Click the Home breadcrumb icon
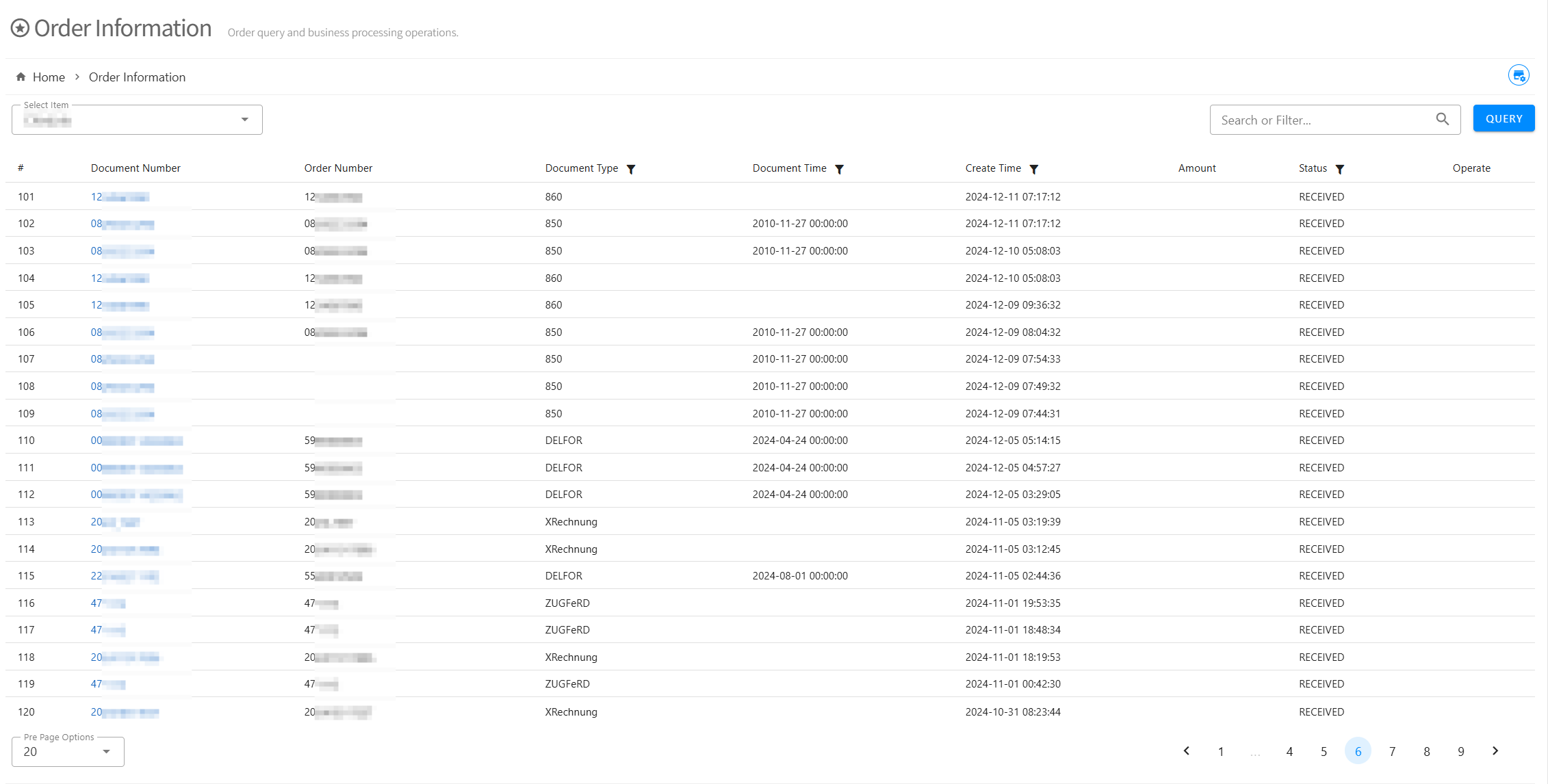 (21, 77)
